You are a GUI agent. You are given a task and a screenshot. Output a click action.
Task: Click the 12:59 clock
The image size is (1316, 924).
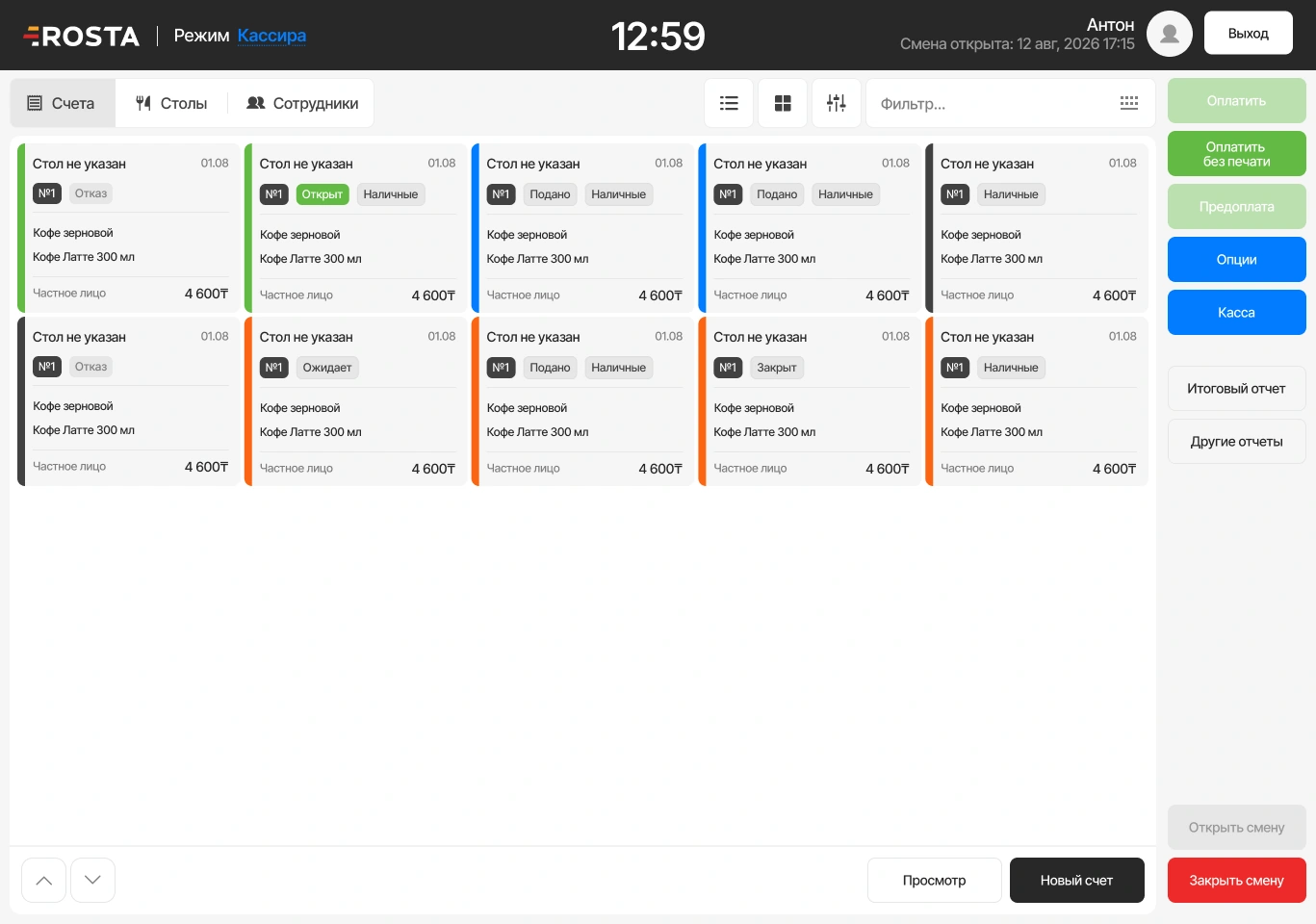point(658,37)
